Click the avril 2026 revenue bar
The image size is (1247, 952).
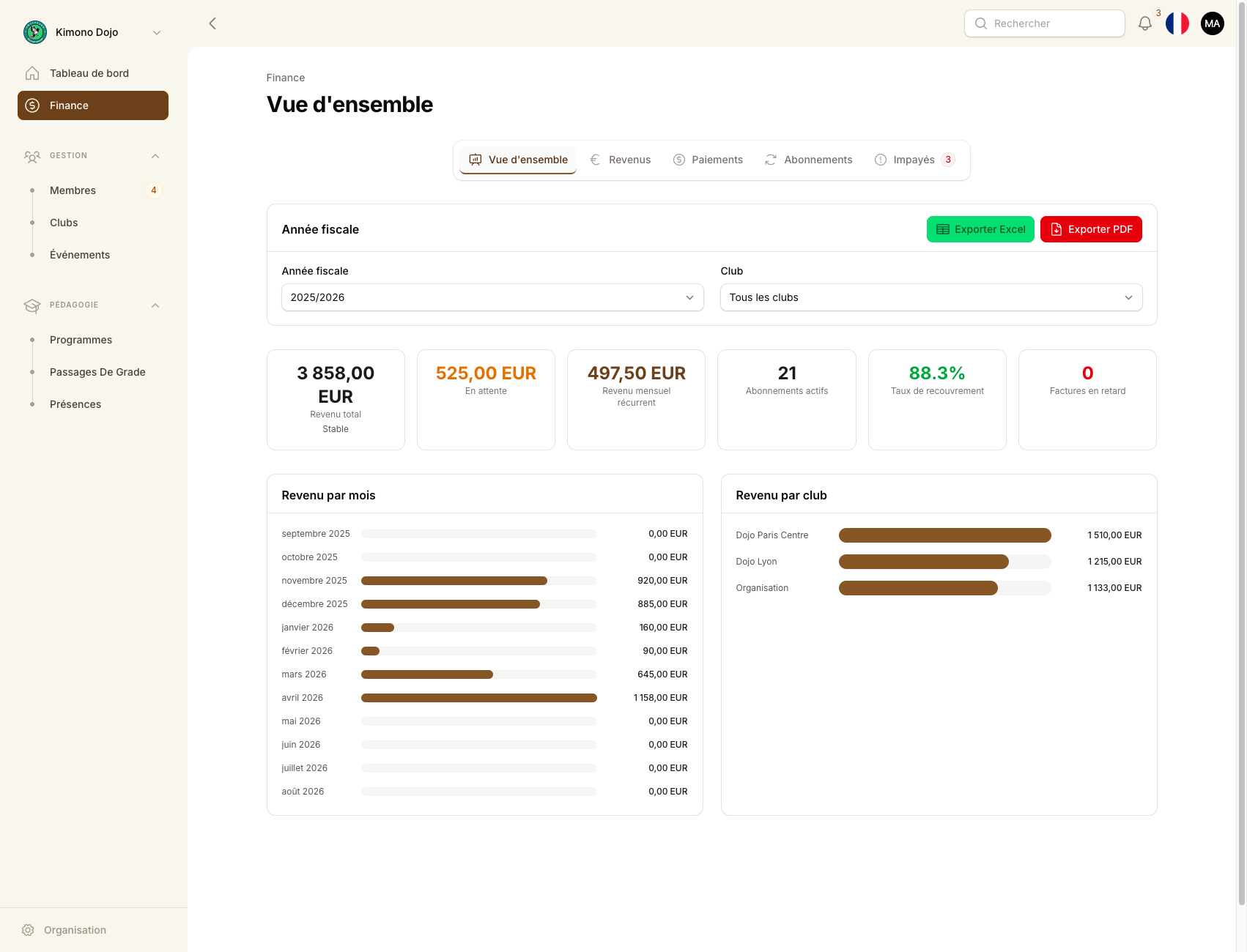pyautogui.click(x=478, y=698)
